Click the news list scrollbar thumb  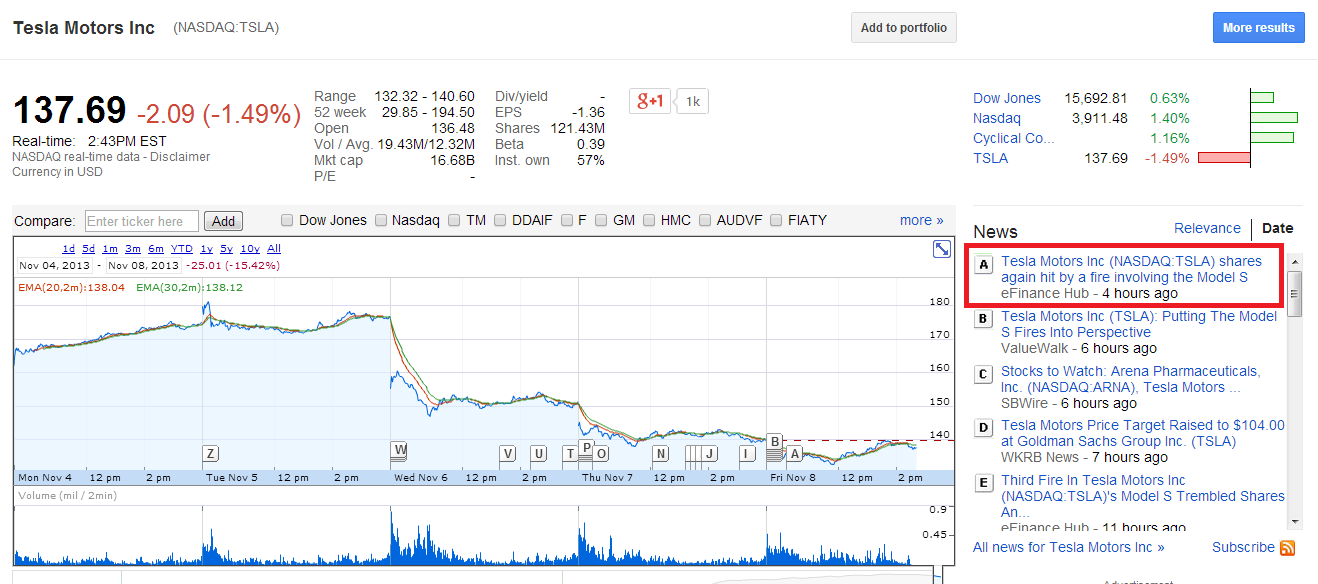pos(1295,294)
